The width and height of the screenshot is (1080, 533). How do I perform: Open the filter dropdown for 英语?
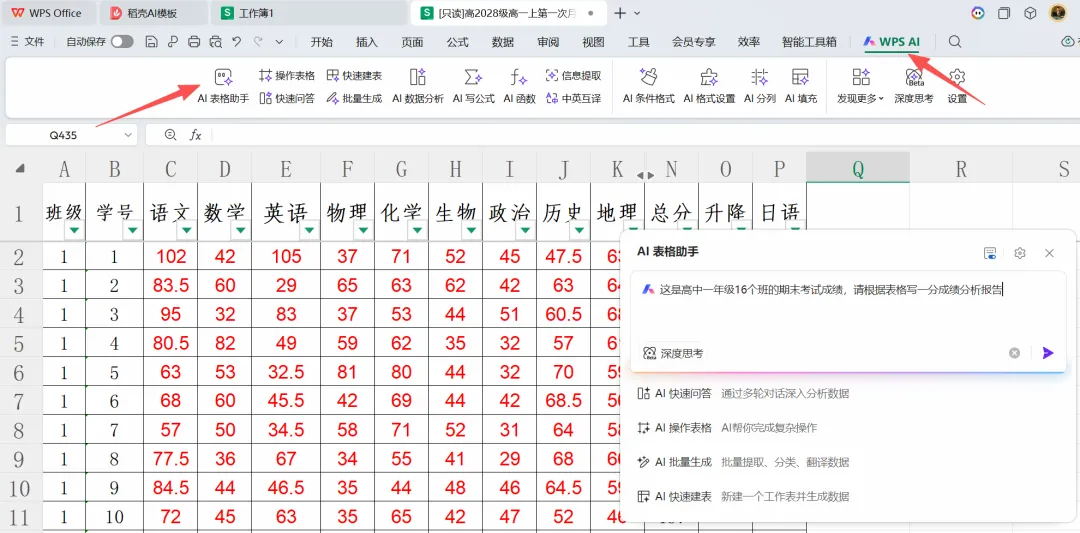click(x=308, y=231)
